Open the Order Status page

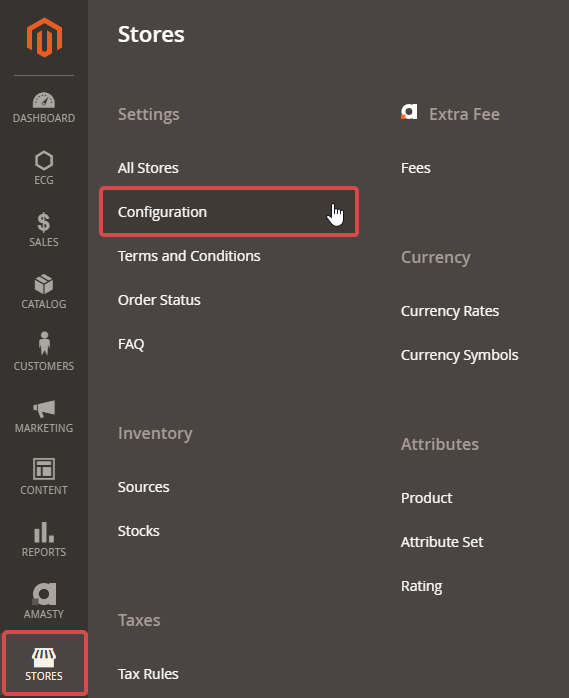click(x=159, y=300)
